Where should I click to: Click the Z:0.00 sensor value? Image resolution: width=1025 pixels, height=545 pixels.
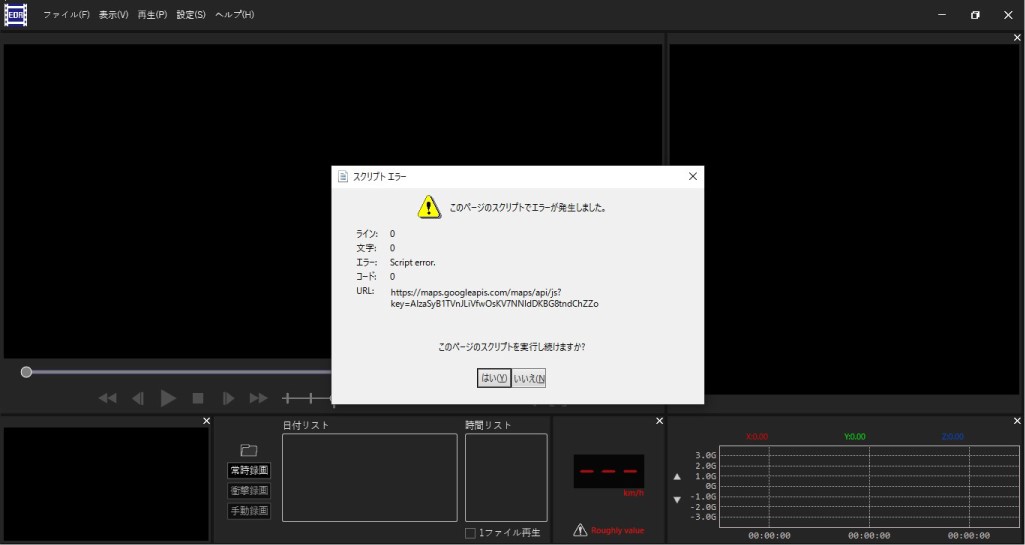coord(952,437)
